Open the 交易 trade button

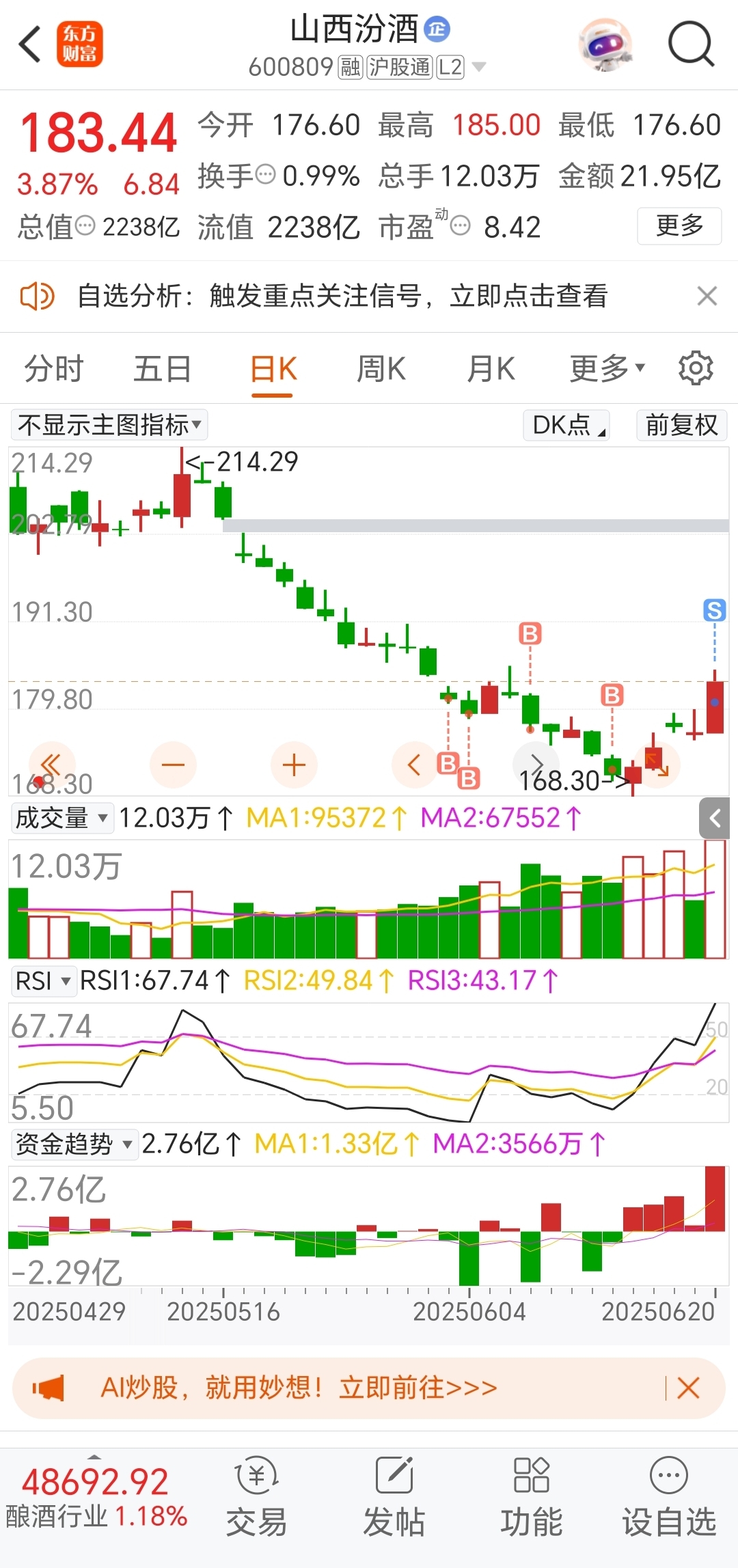pyautogui.click(x=256, y=1498)
